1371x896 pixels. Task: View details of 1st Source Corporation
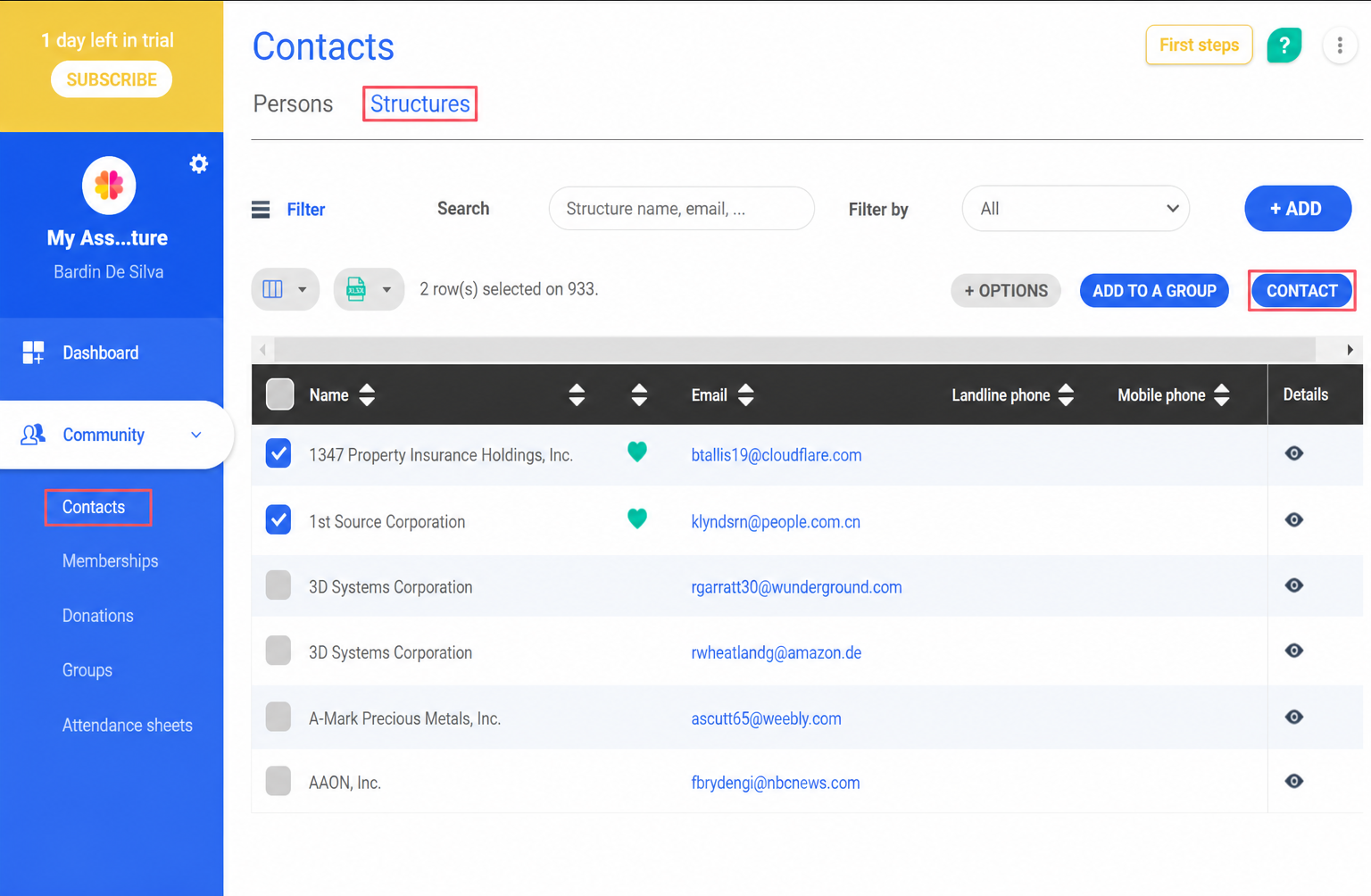tap(1294, 520)
